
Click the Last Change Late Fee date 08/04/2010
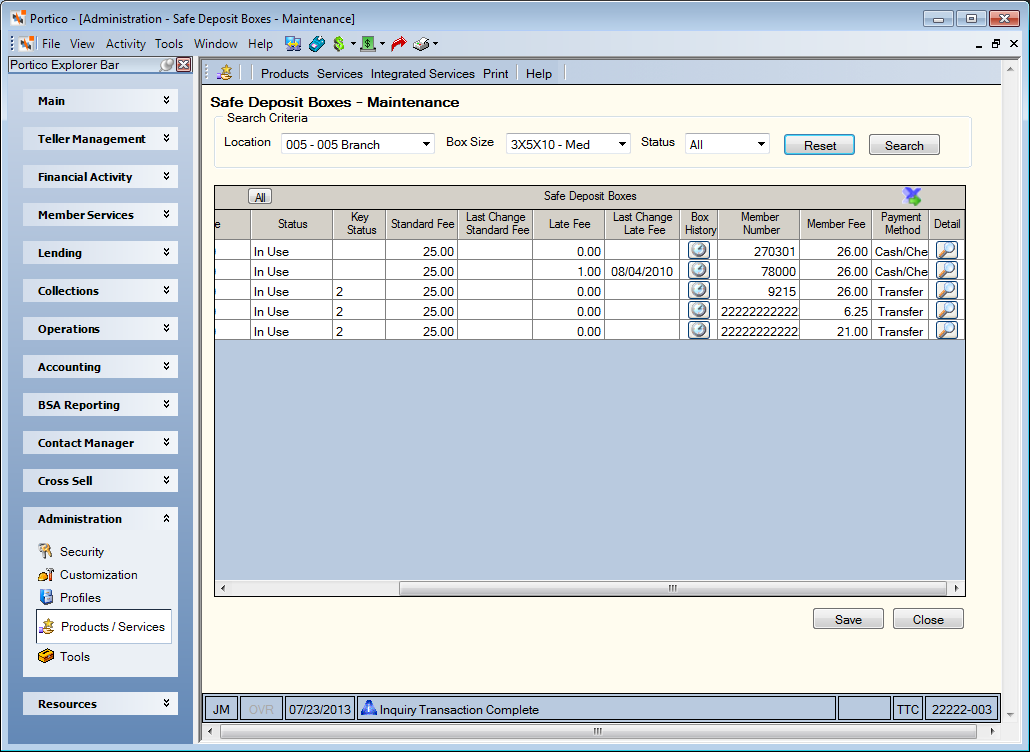pyautogui.click(x=642, y=271)
